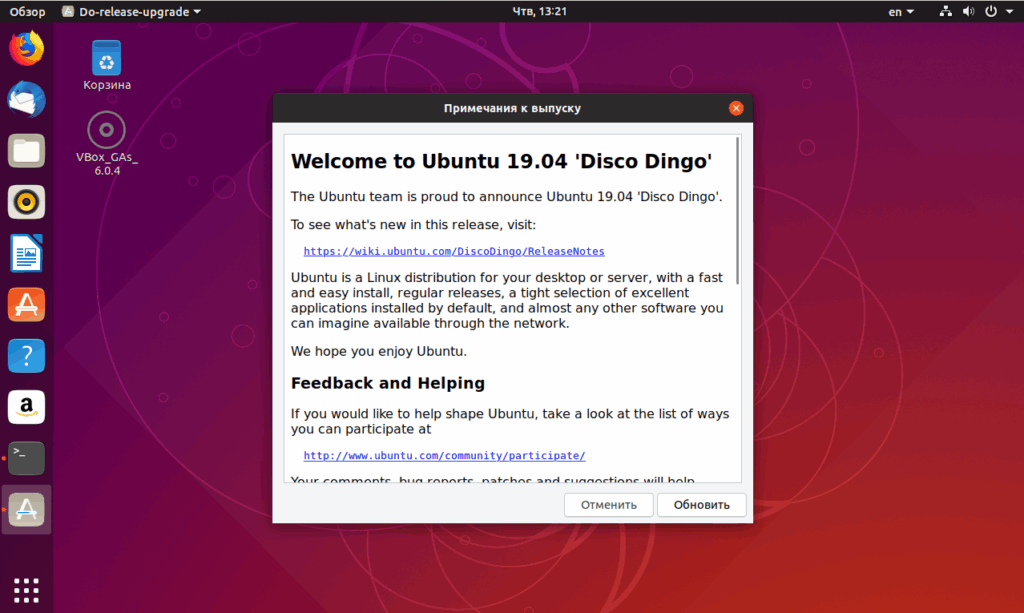This screenshot has height=613, width=1024.
Task: Show applications grid
Action: click(x=26, y=590)
